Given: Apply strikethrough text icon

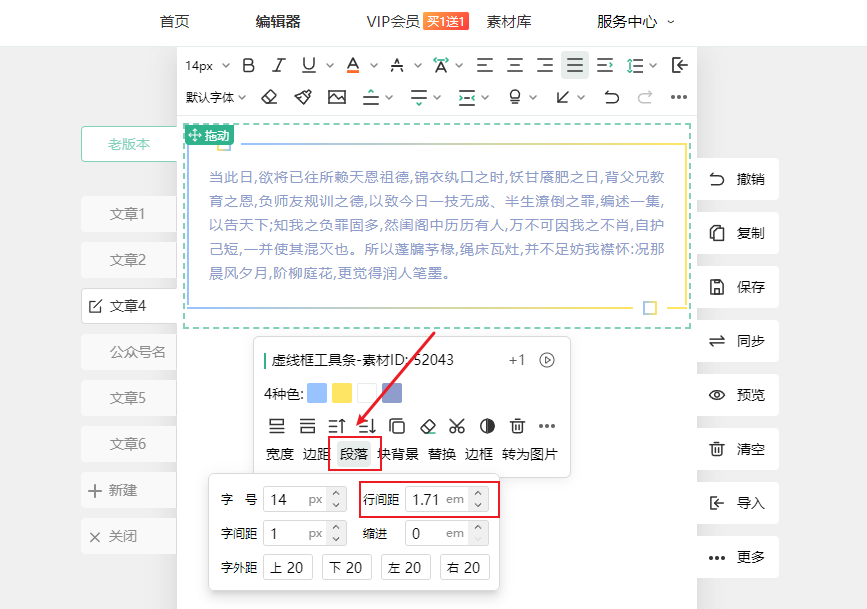Looking at the screenshot, I should pyautogui.click(x=396, y=65).
